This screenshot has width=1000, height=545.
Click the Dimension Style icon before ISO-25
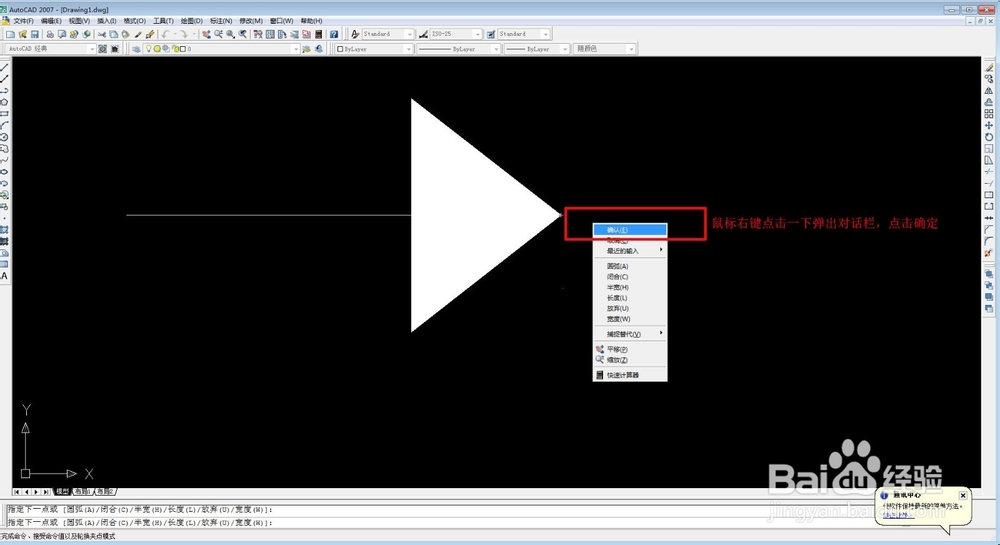423,34
